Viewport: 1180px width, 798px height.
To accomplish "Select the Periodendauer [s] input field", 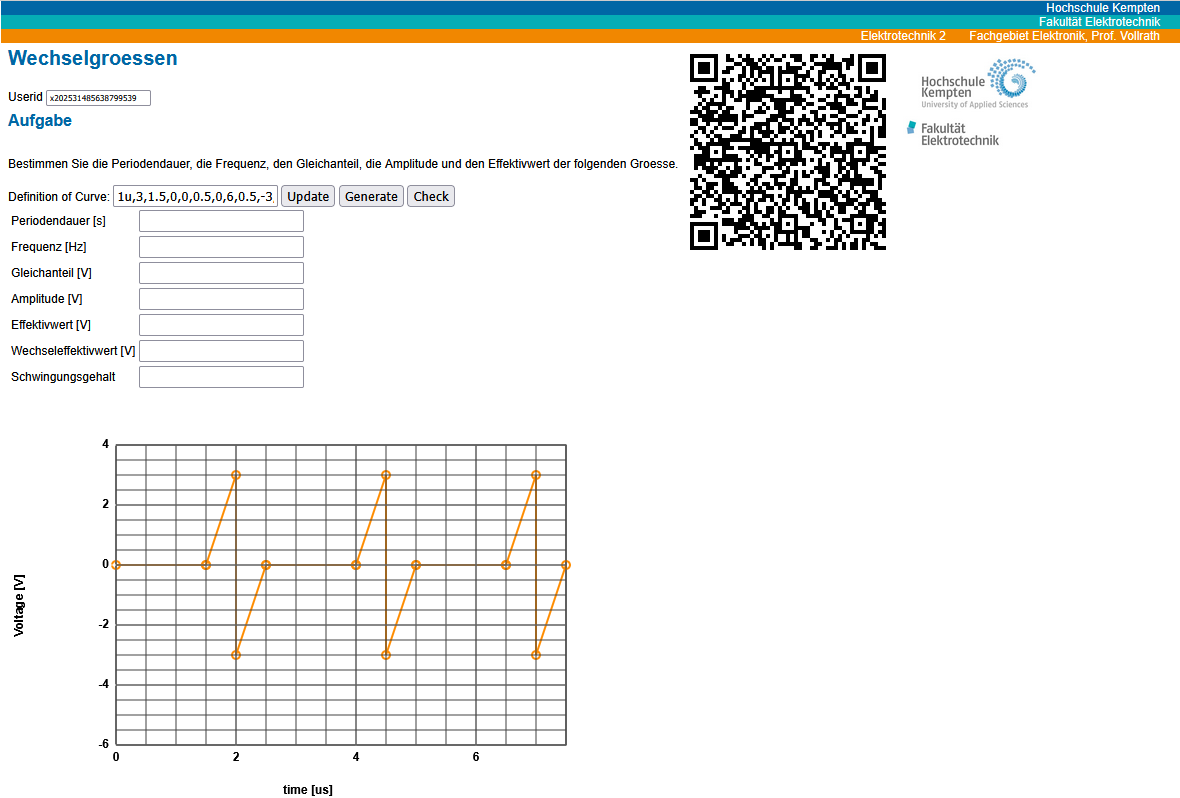I will [x=221, y=221].
